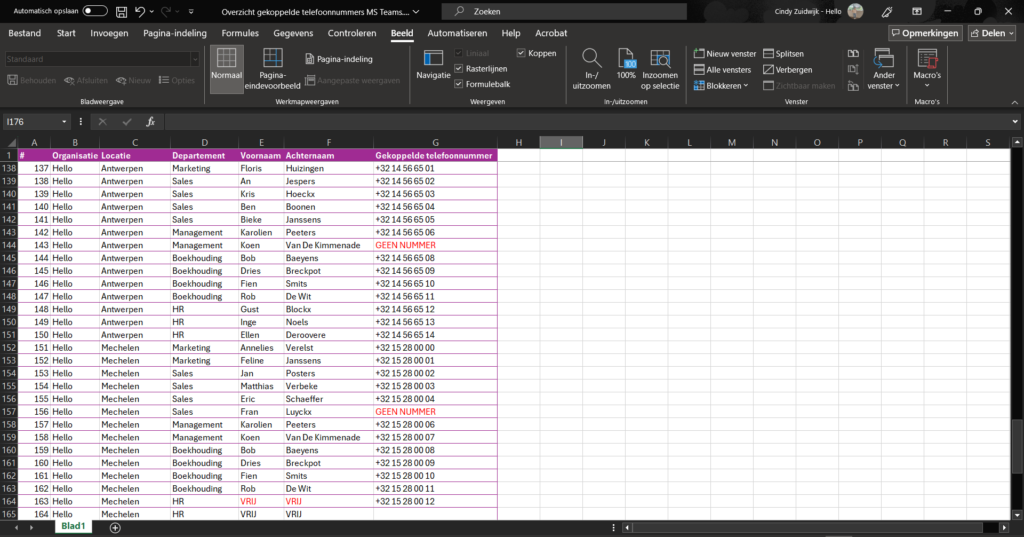Select row 144 header
This screenshot has height=537, width=1024.
pos(9,245)
